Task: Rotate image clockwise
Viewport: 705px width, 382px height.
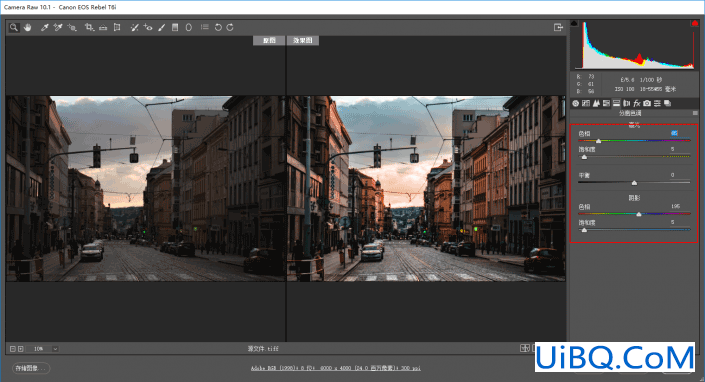Action: [x=230, y=27]
